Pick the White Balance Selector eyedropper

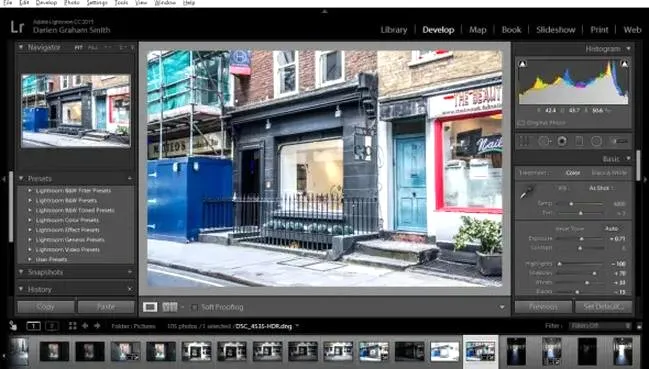[x=527, y=192]
